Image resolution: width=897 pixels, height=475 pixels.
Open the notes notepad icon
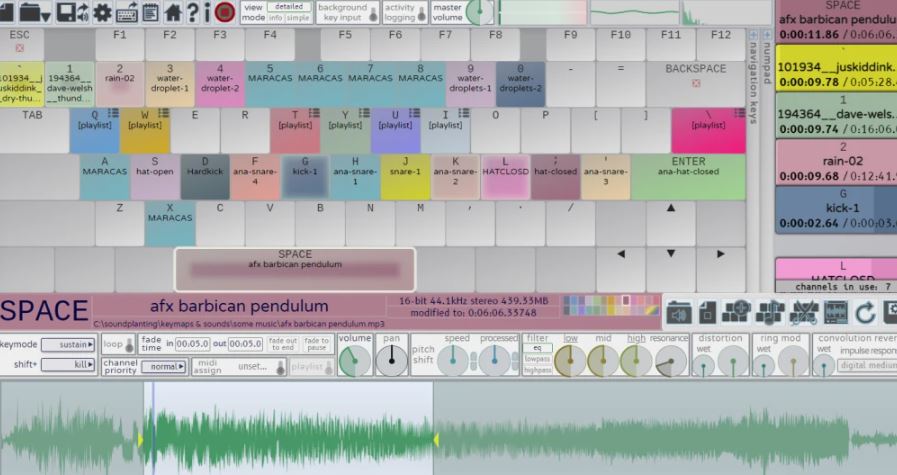click(150, 12)
